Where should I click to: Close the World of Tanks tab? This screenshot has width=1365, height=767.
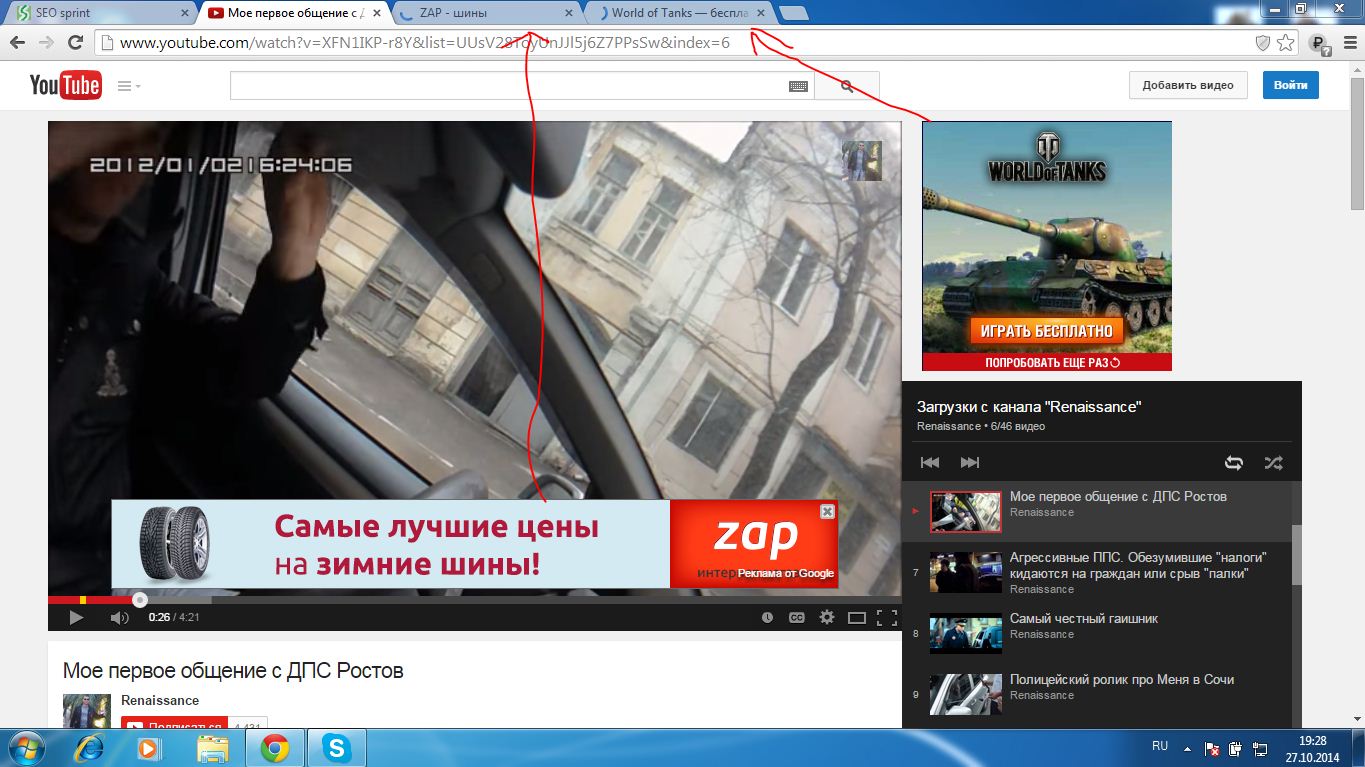(761, 13)
